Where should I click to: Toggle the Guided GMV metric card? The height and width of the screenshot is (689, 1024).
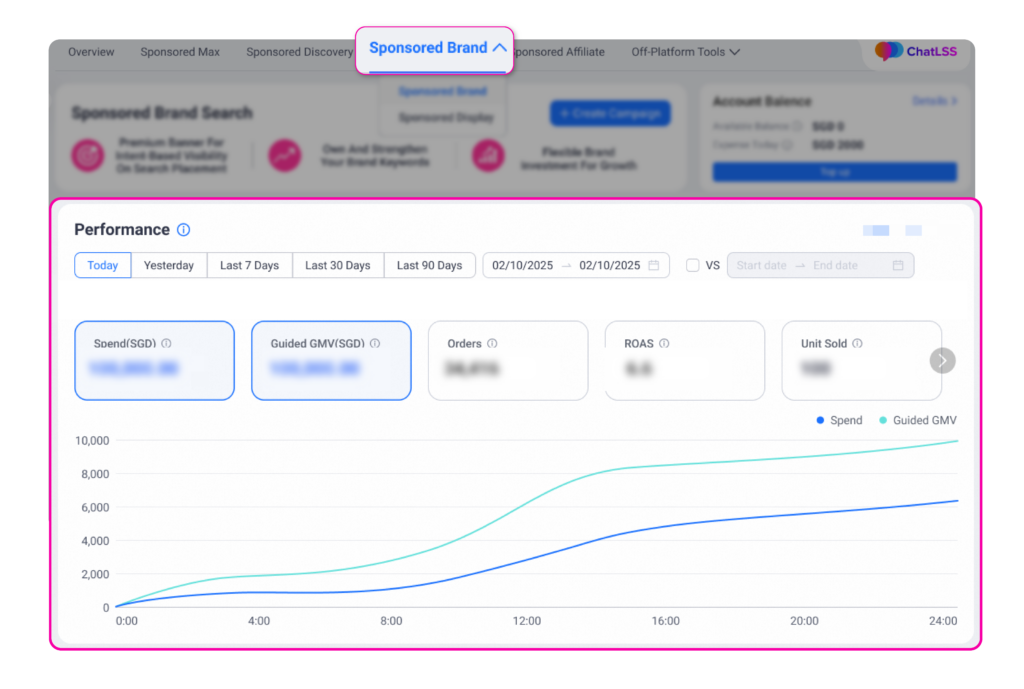(331, 361)
